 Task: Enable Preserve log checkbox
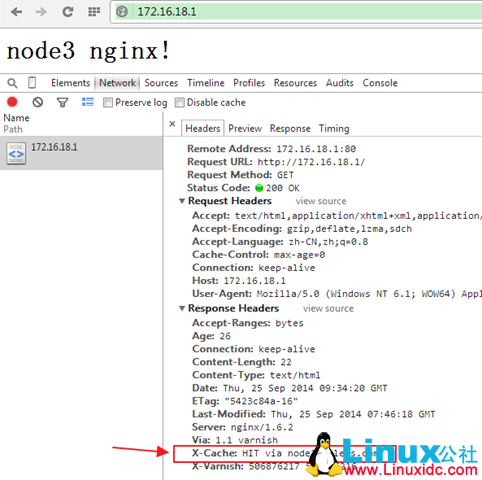pos(108,102)
